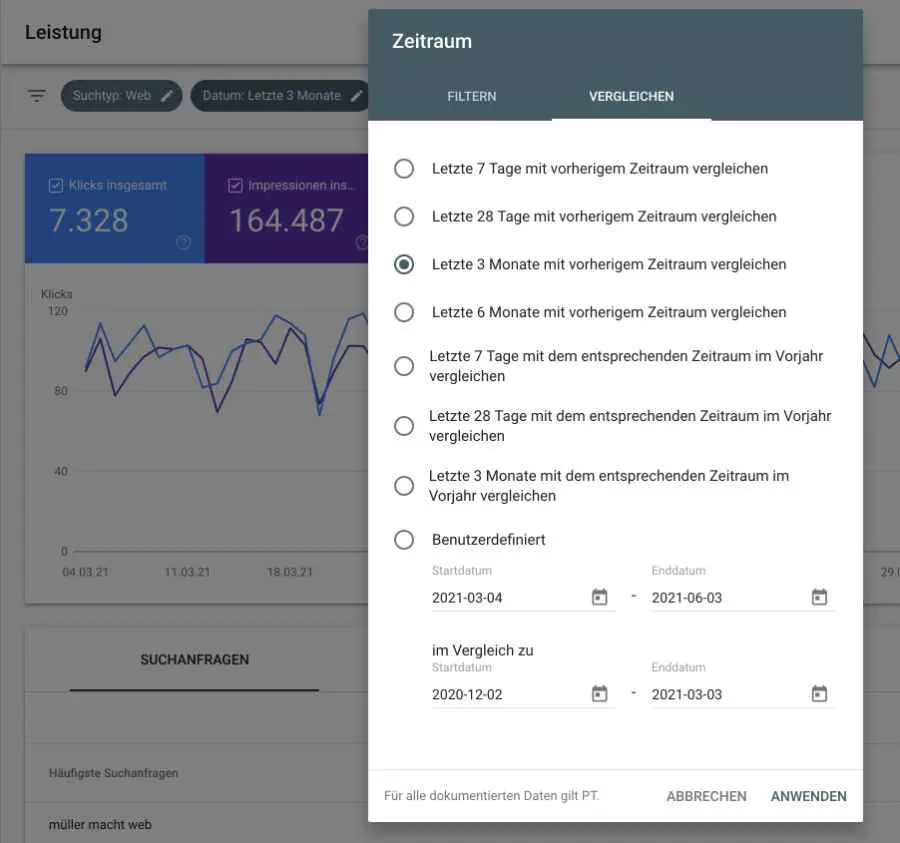Click 'Für alle dokumentierten Daten gilt PT.' note
900x843 pixels.
click(x=491, y=795)
